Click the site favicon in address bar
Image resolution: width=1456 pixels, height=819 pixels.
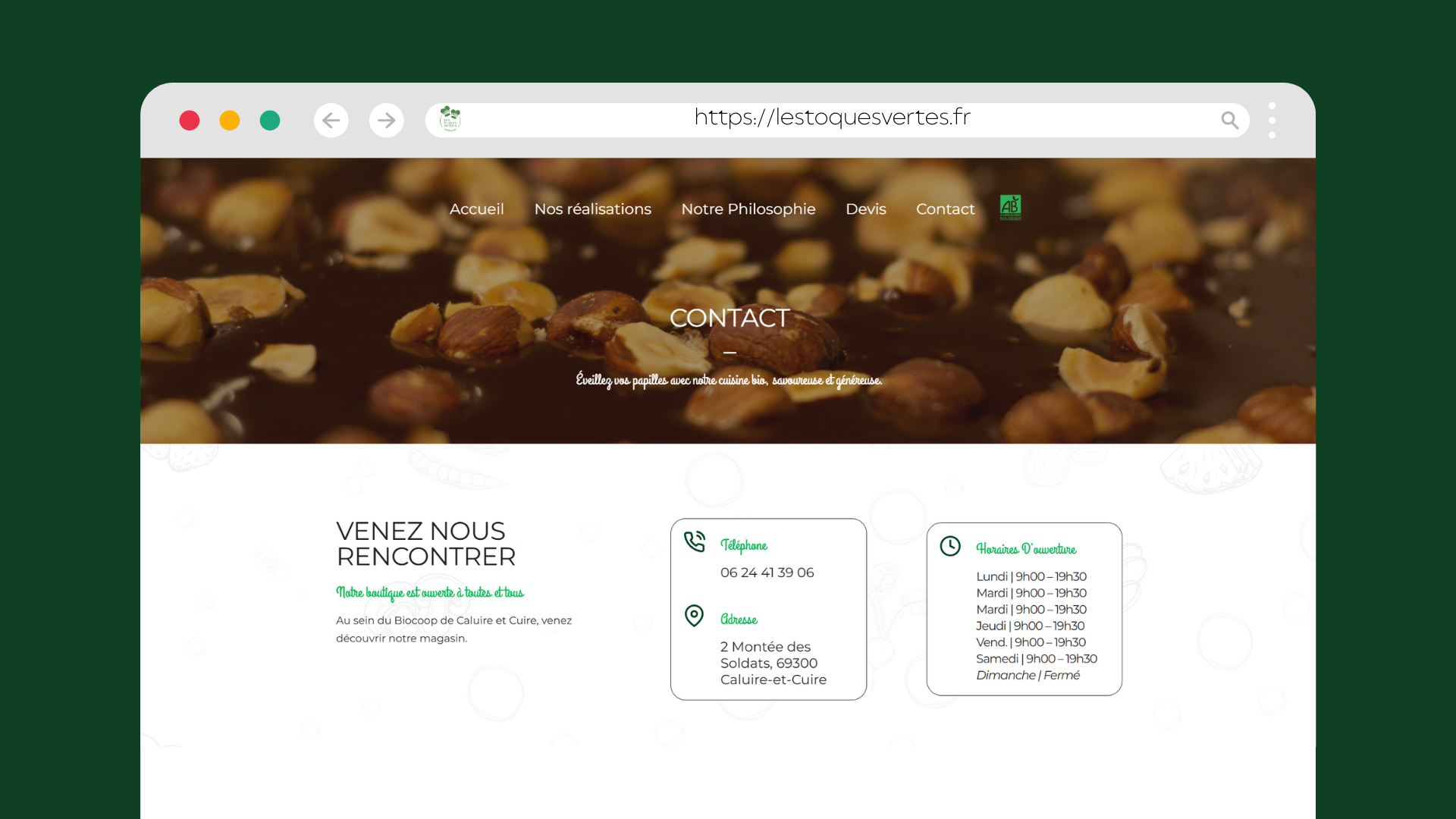450,119
